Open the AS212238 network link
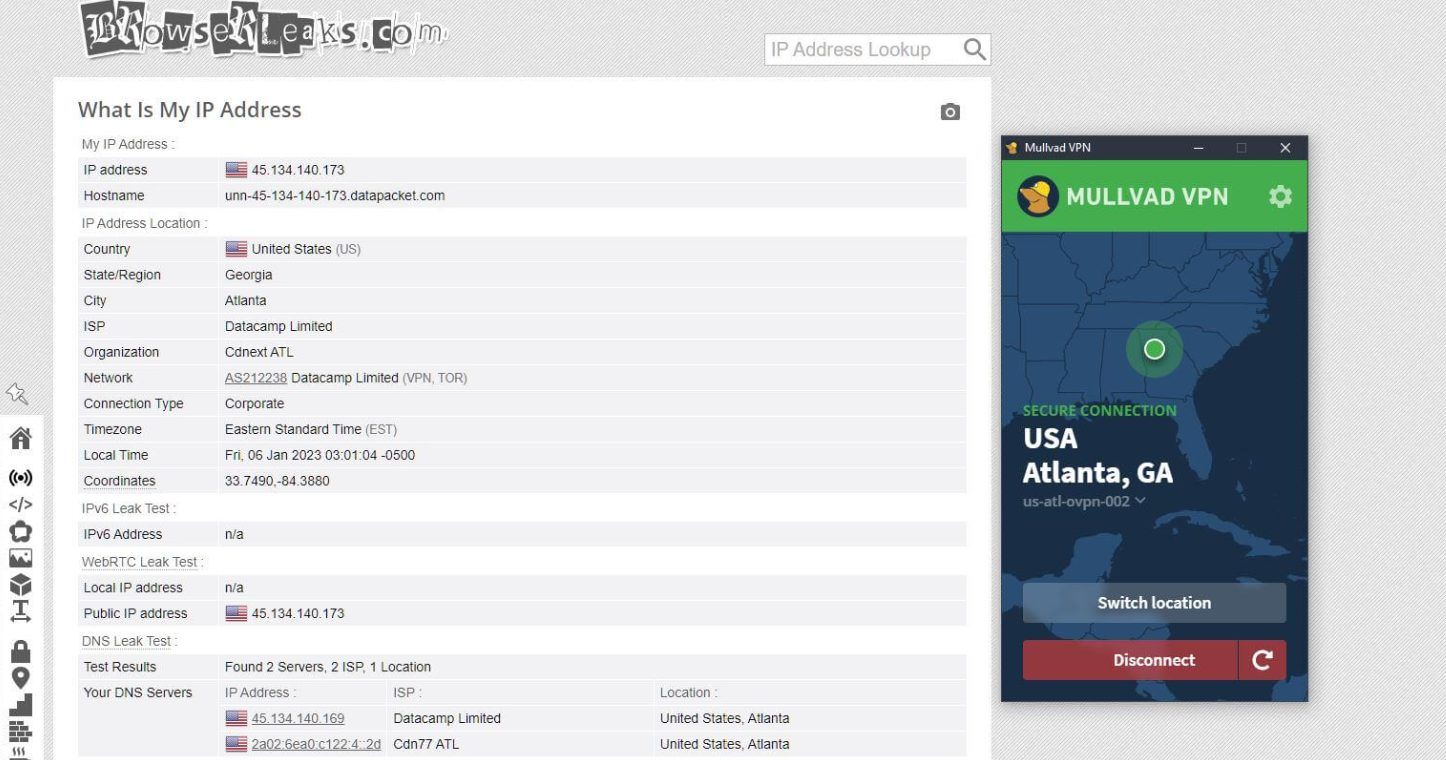This screenshot has height=760, width=1446. (x=256, y=378)
